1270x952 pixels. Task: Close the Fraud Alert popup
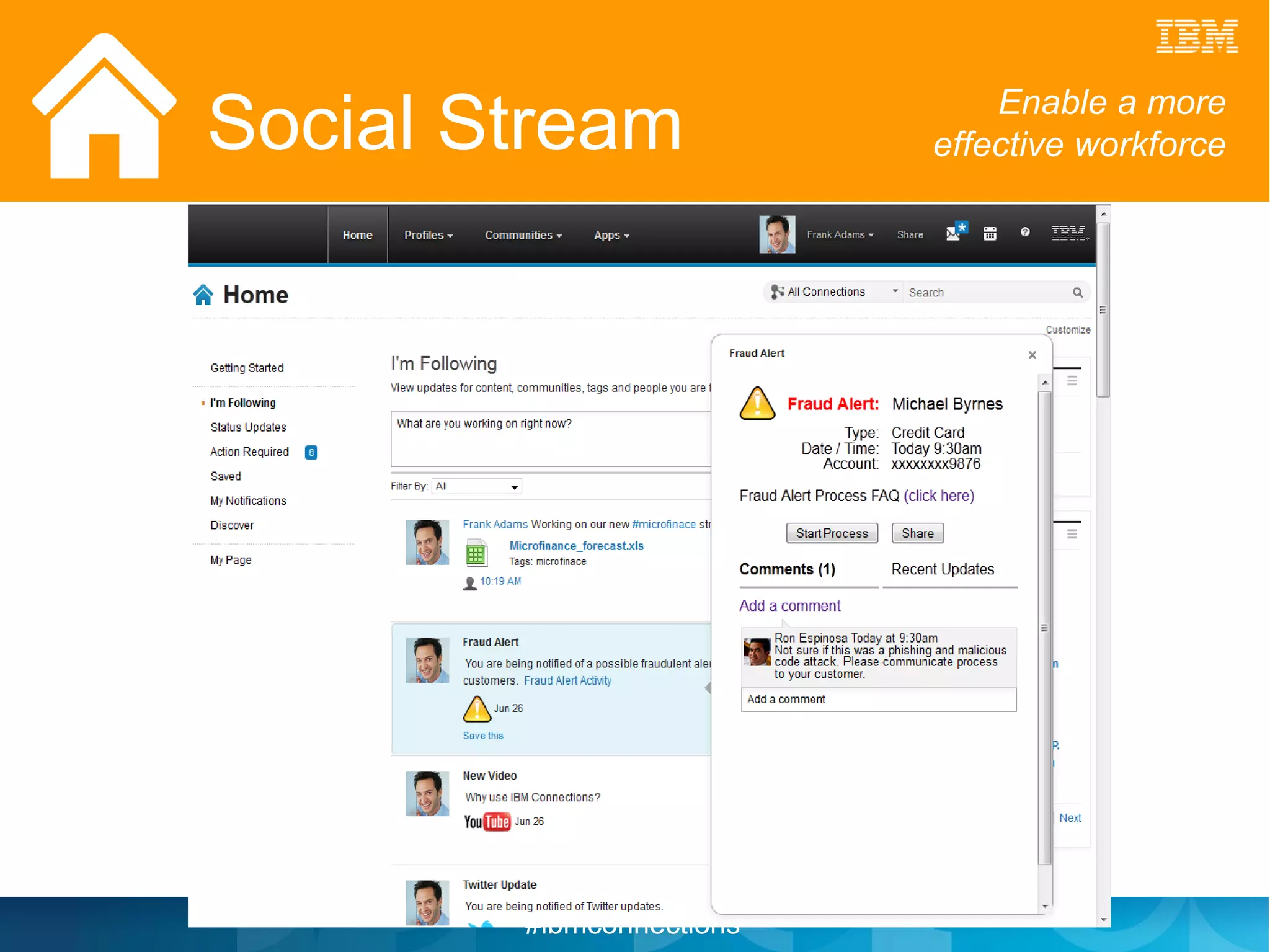pyautogui.click(x=1032, y=355)
